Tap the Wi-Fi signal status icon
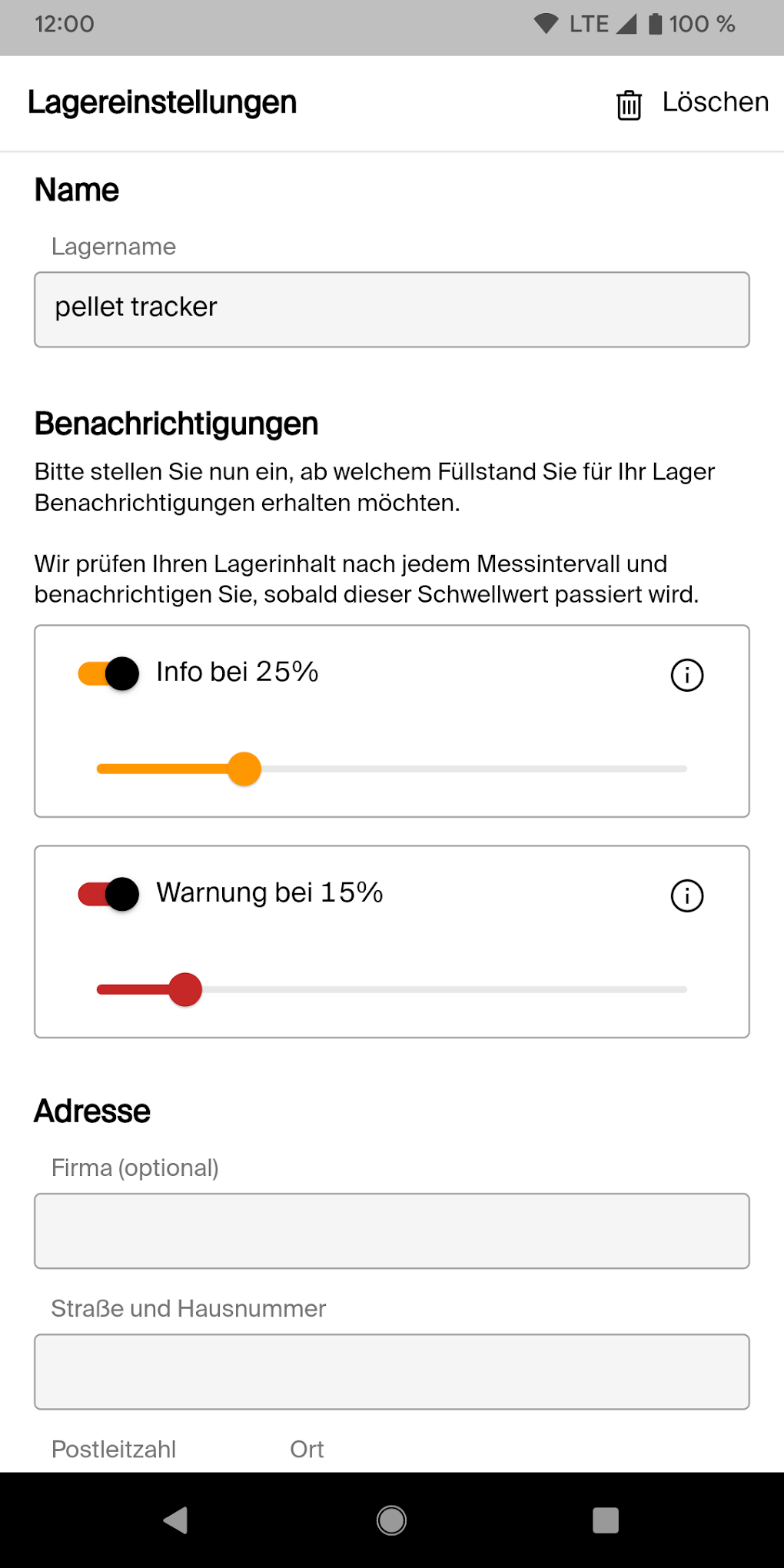Screen dimensions: 784x1568 click(x=546, y=24)
